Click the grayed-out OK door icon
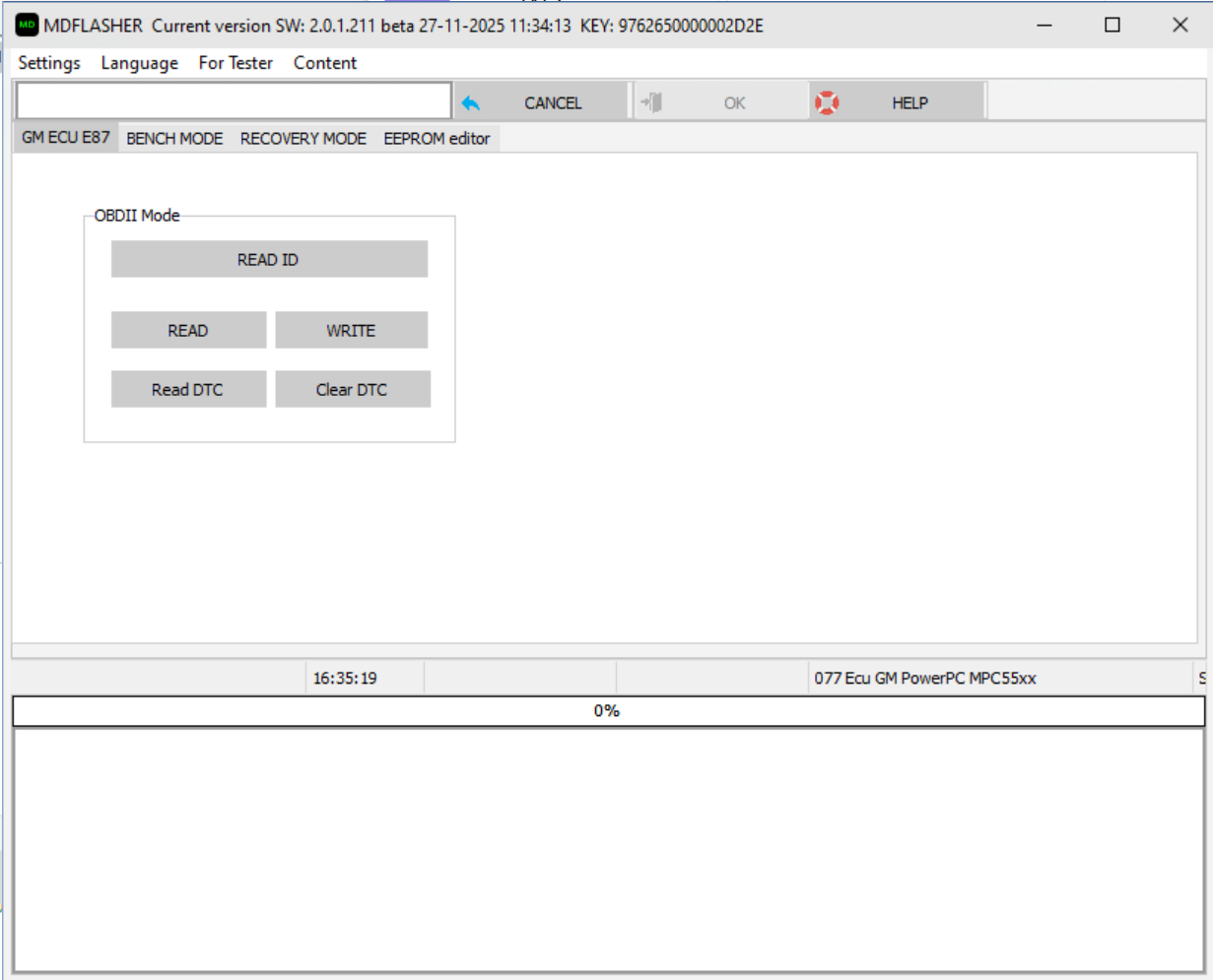The width and height of the screenshot is (1213, 980). click(651, 102)
